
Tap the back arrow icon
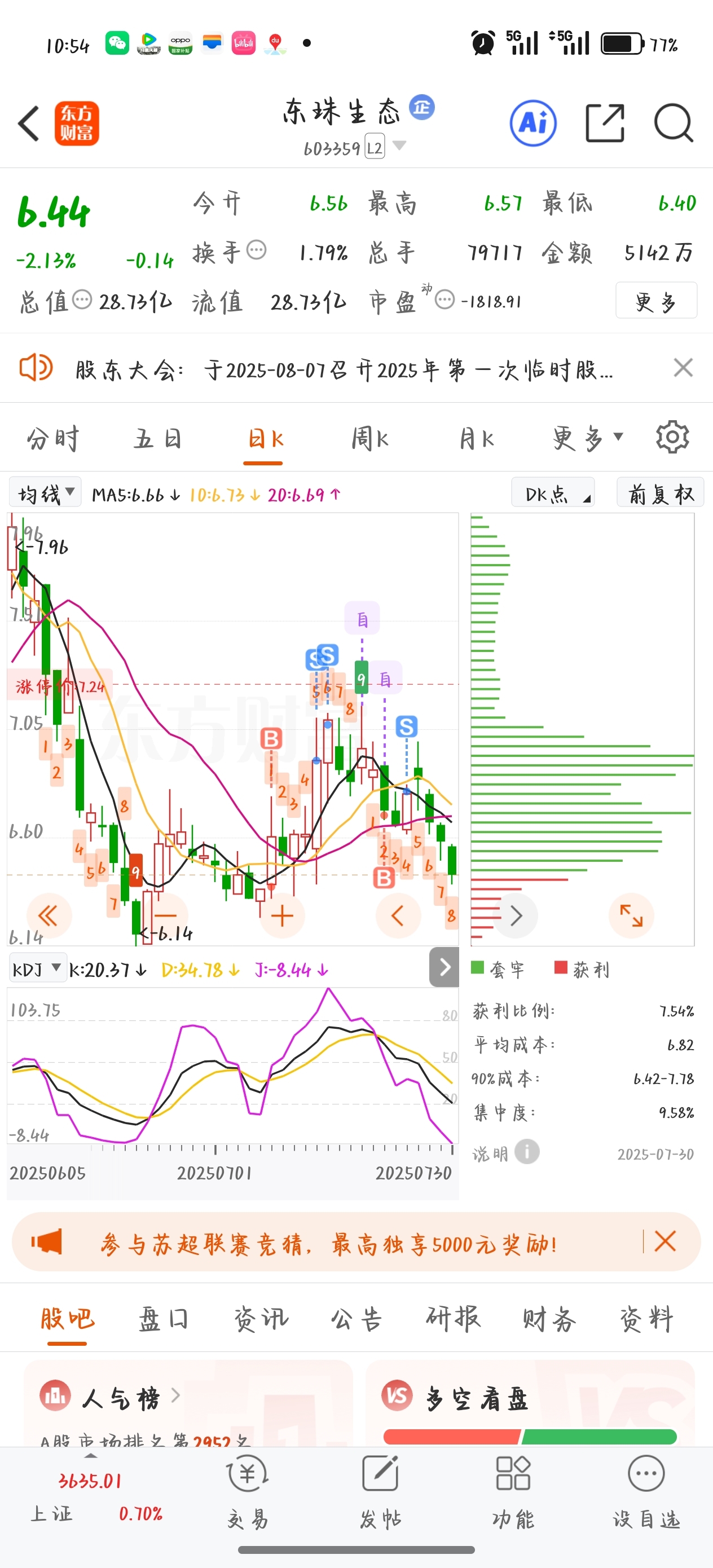pyautogui.click(x=29, y=124)
